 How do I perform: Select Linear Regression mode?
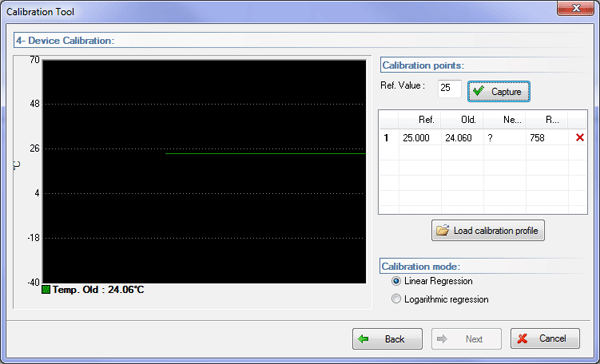tap(396, 281)
